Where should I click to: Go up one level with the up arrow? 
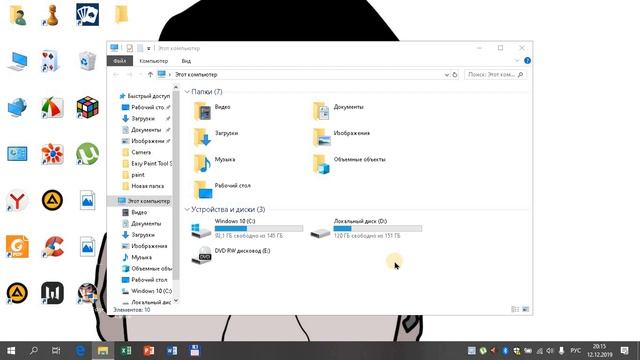[150, 75]
